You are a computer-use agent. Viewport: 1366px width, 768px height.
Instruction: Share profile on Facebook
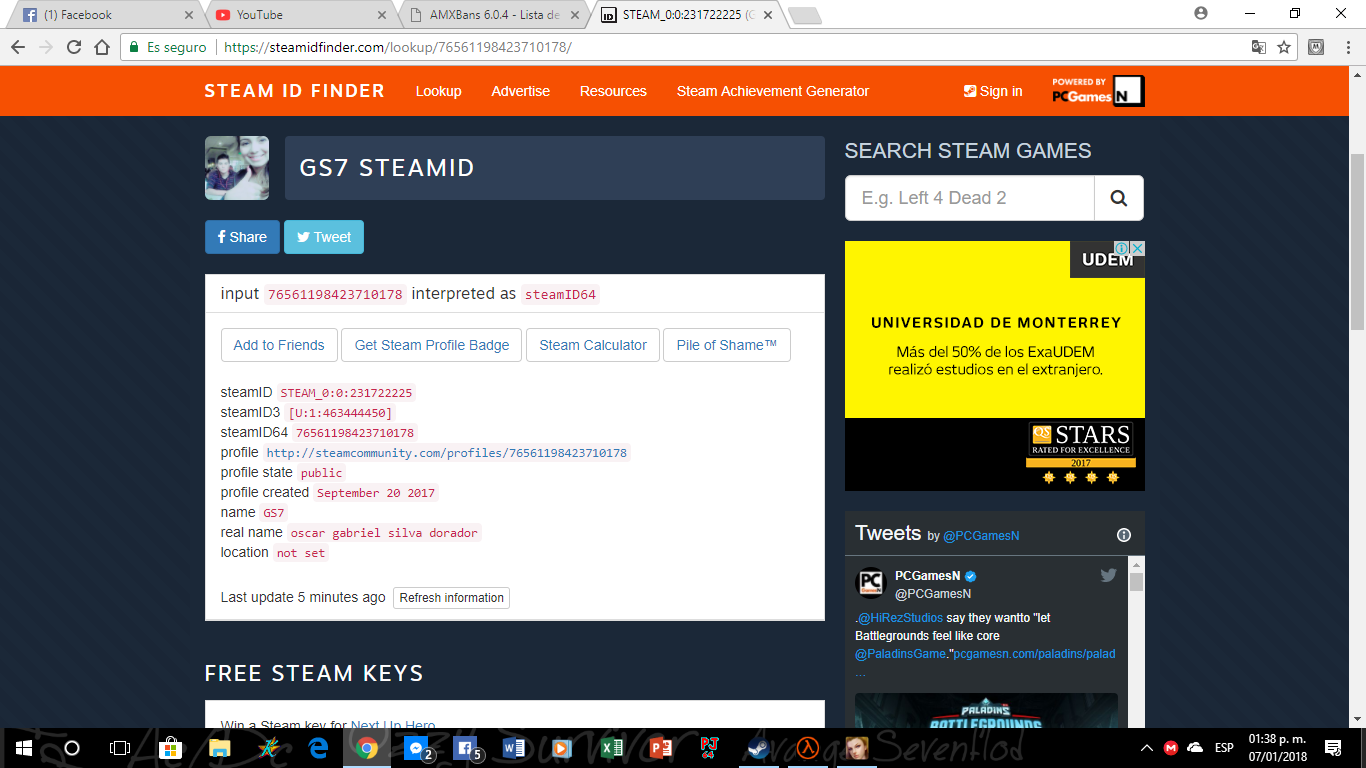242,237
